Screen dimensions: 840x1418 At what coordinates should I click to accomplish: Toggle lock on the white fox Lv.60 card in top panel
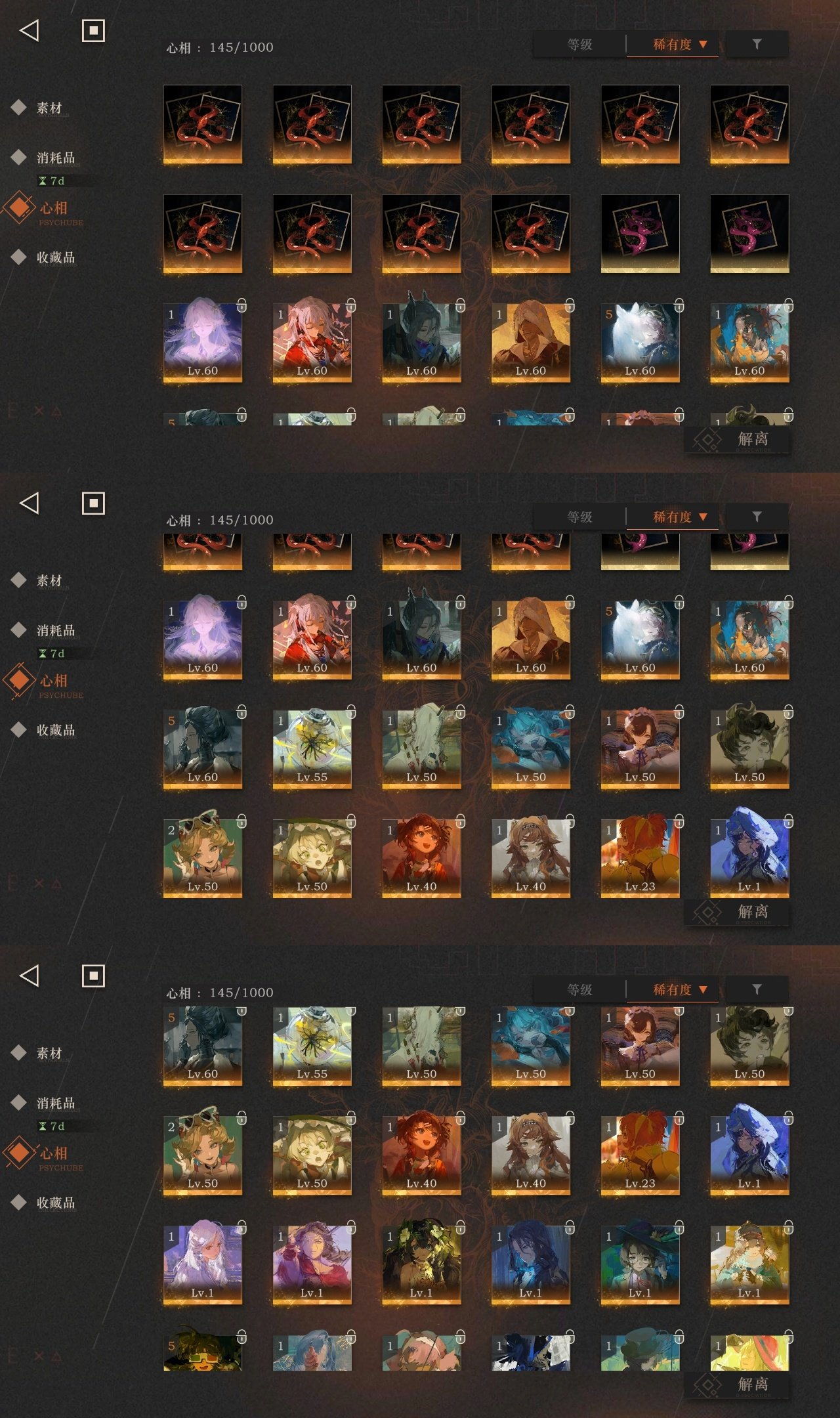pyautogui.click(x=679, y=305)
